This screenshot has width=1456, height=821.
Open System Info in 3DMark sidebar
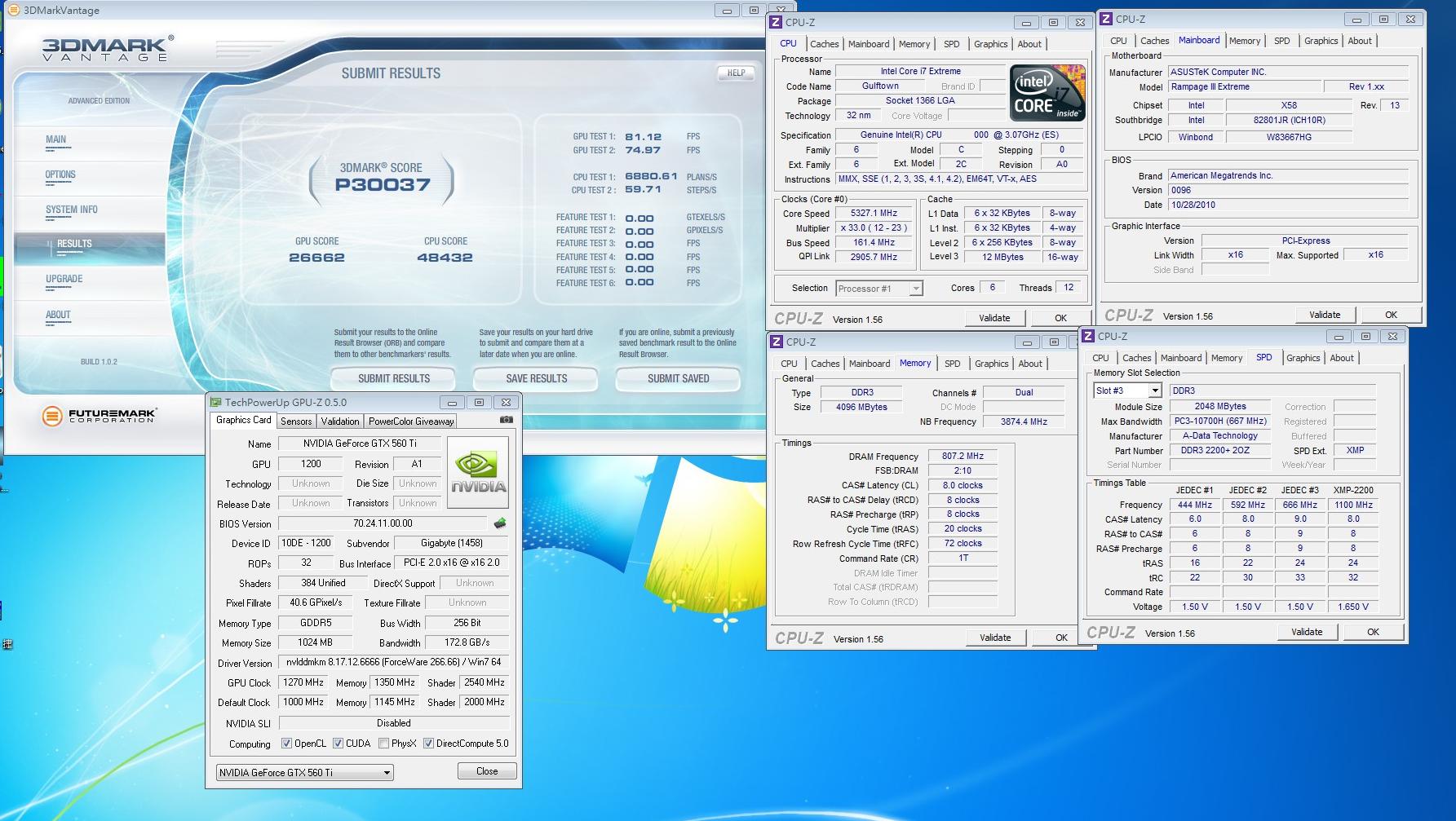coord(72,210)
